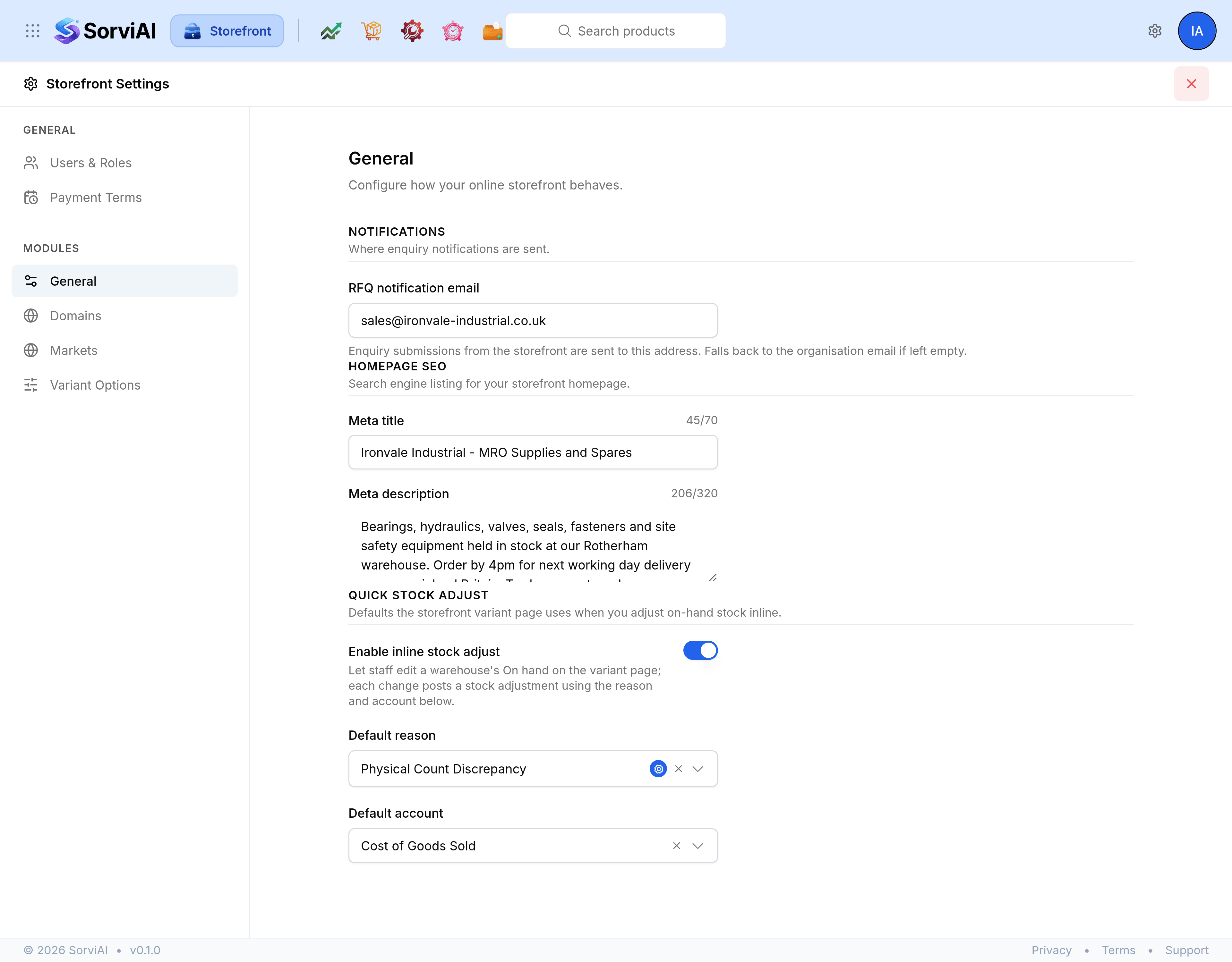Click the SorviAI logo
The height and width of the screenshot is (962, 1232).
[x=105, y=31]
